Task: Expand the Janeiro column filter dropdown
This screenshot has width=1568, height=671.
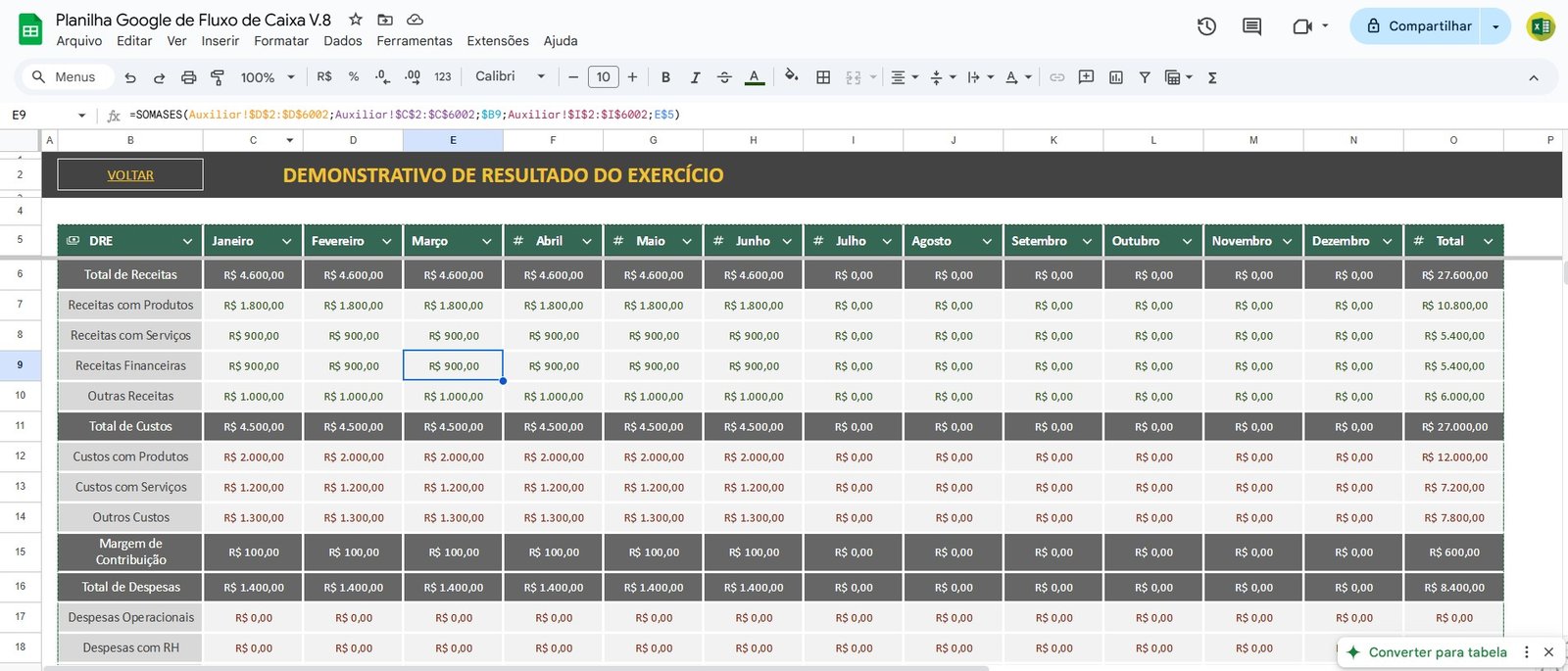Action: 287,241
